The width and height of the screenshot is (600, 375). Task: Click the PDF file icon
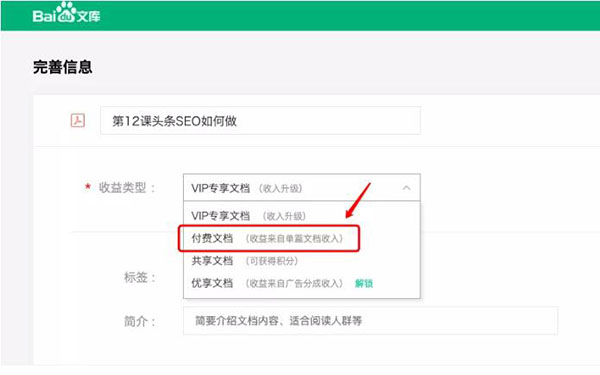click(78, 121)
